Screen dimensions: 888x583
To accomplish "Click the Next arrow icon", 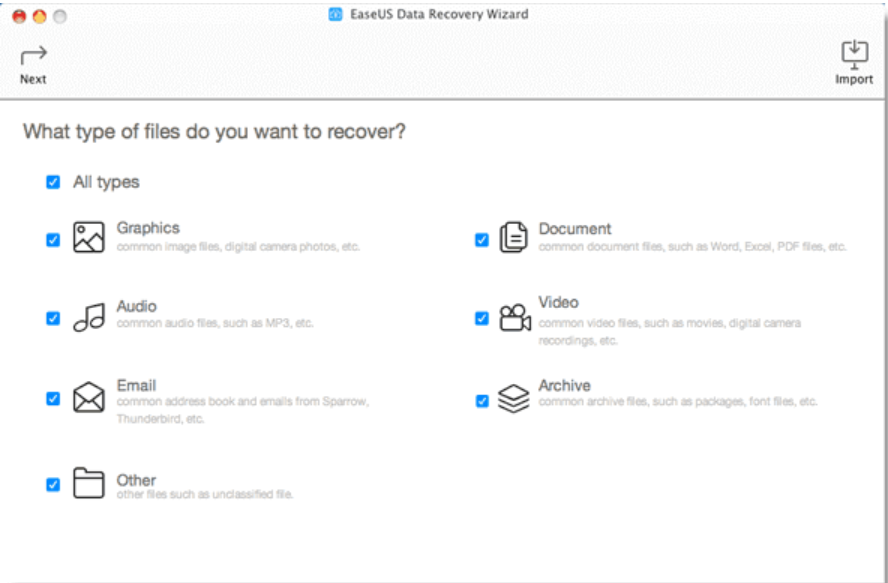I will pos(33,55).
